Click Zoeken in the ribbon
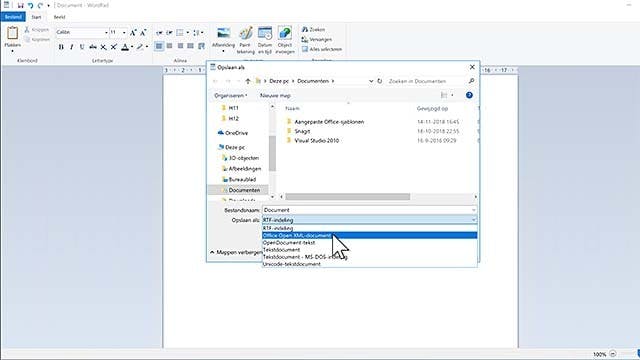The image size is (640, 360). click(313, 30)
